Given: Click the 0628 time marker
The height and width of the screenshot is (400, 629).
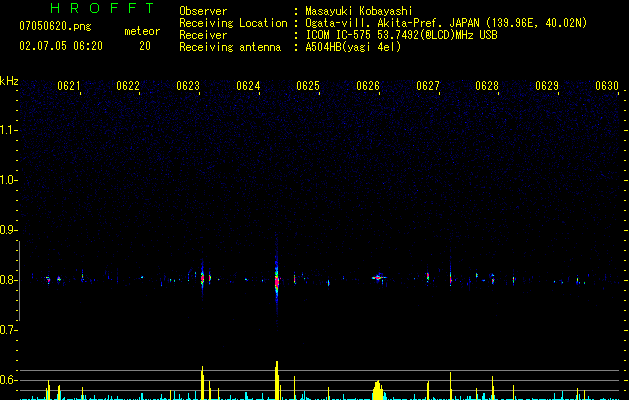Looking at the screenshot, I should coord(487,86).
